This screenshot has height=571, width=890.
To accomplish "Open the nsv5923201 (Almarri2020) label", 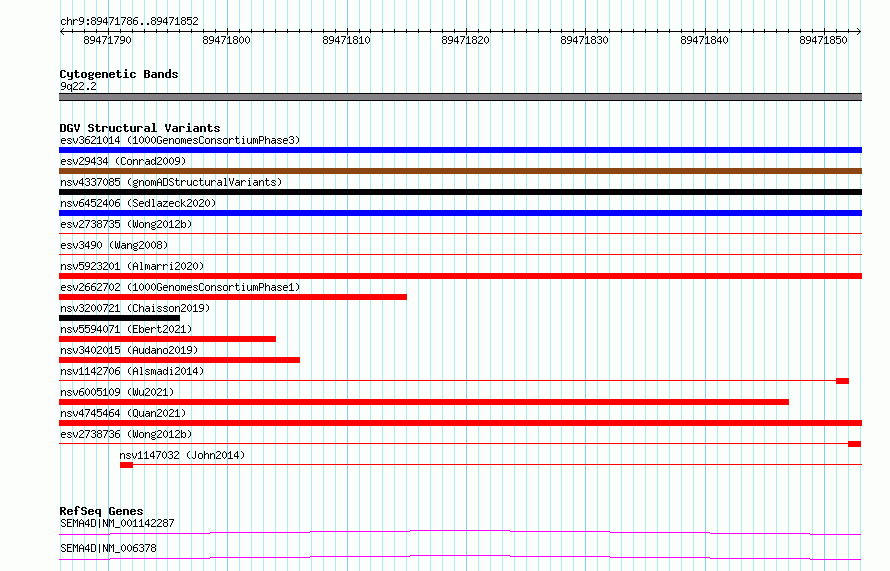I will [132, 266].
